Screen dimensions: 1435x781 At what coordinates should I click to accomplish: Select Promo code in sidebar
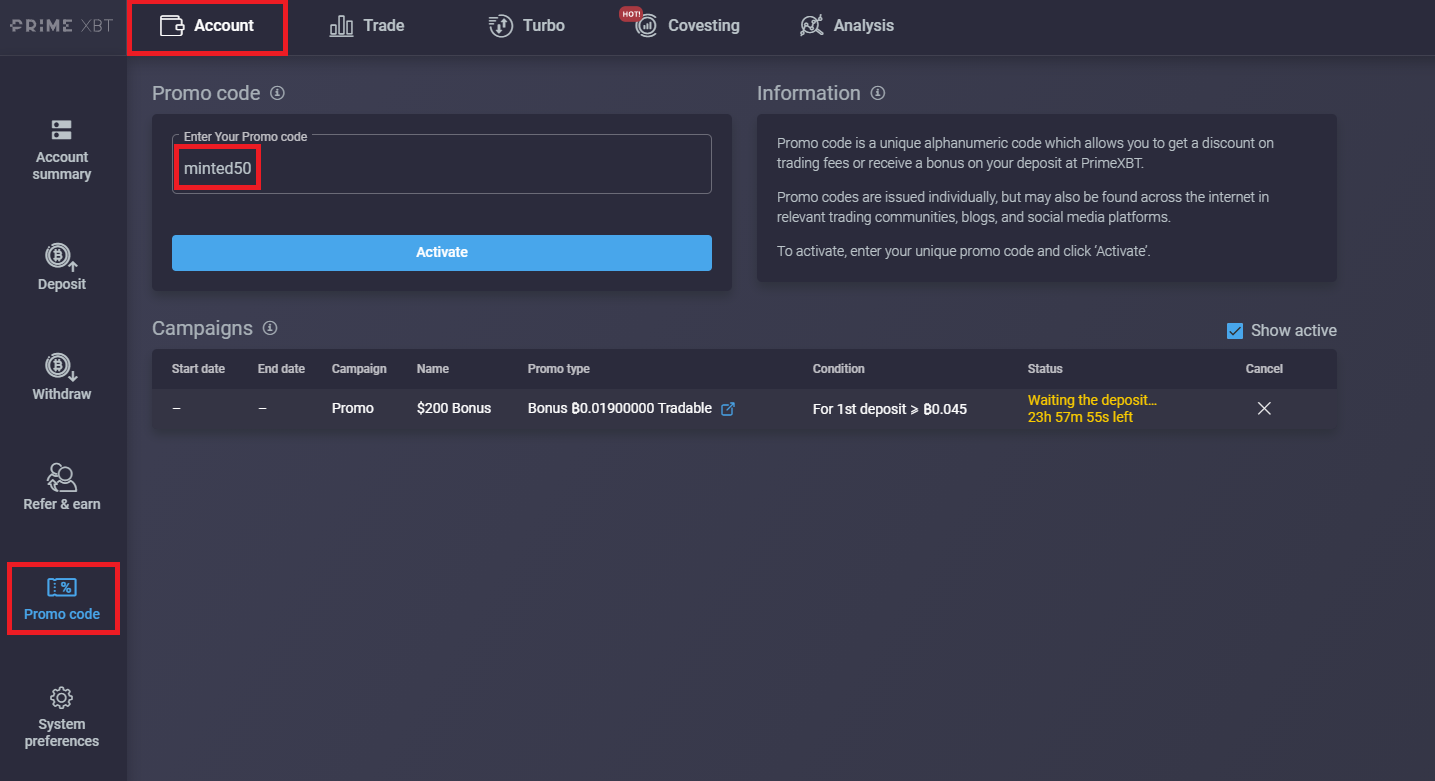pos(62,598)
